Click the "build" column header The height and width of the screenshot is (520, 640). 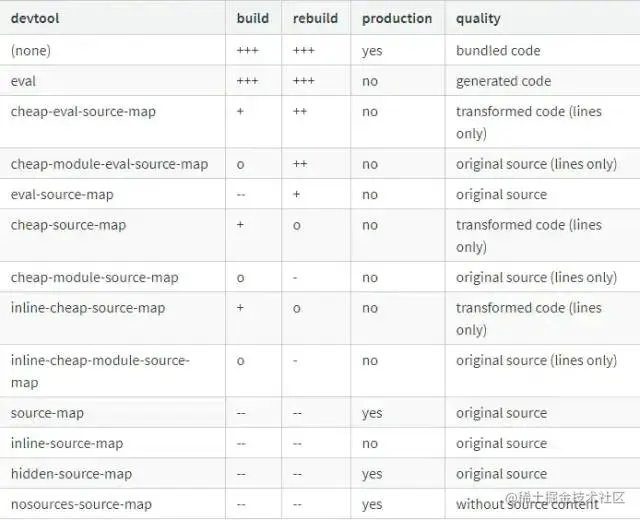pyautogui.click(x=253, y=18)
